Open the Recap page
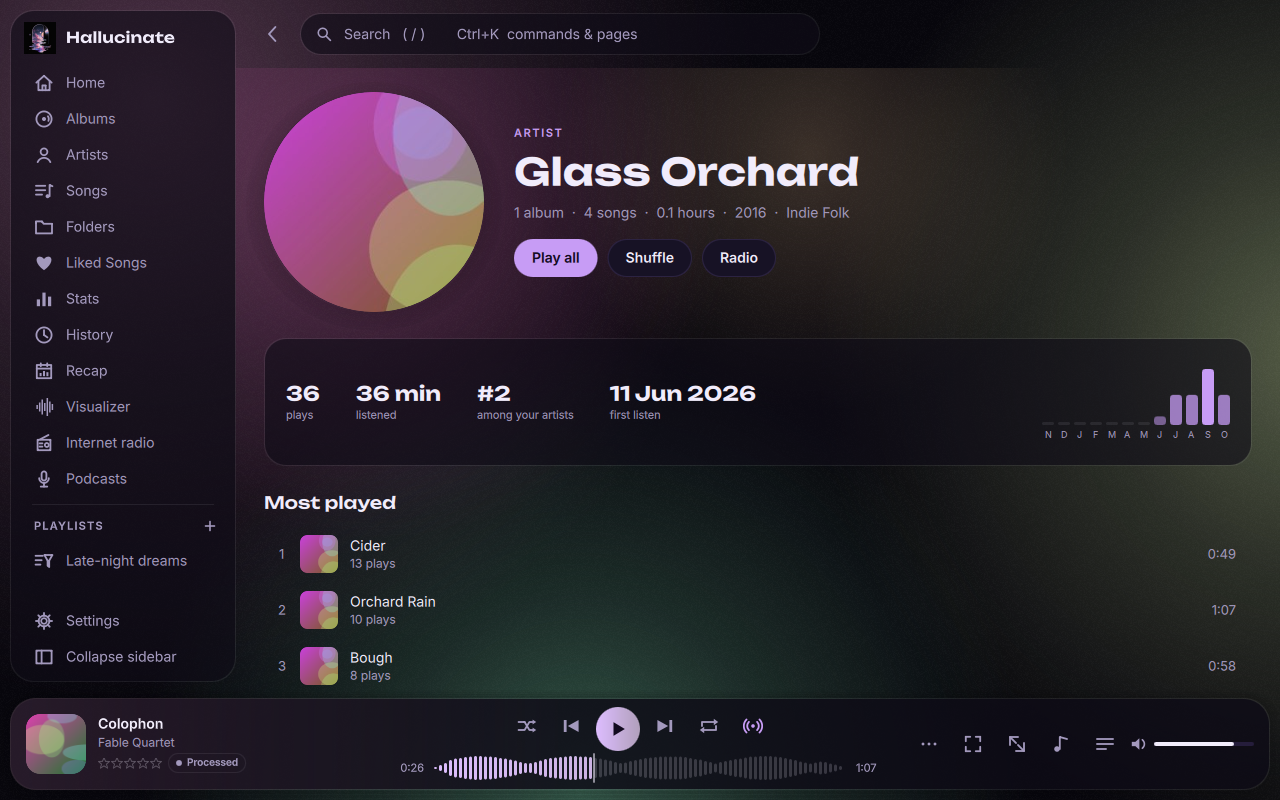1280x800 pixels. (x=123, y=371)
